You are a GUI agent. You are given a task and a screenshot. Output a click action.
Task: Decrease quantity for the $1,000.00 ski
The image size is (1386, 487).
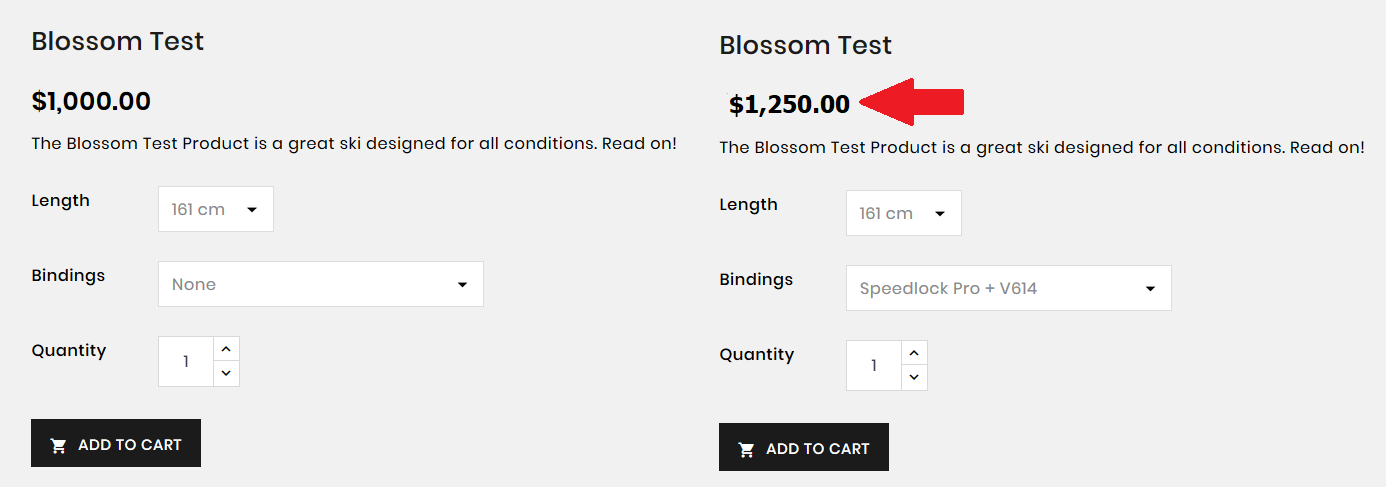point(226,373)
